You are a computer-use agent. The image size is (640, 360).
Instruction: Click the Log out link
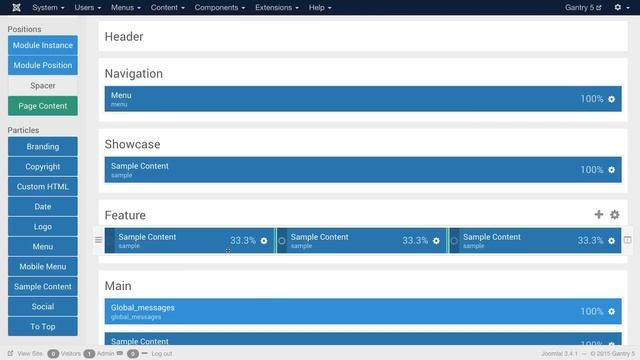[x=162, y=353]
